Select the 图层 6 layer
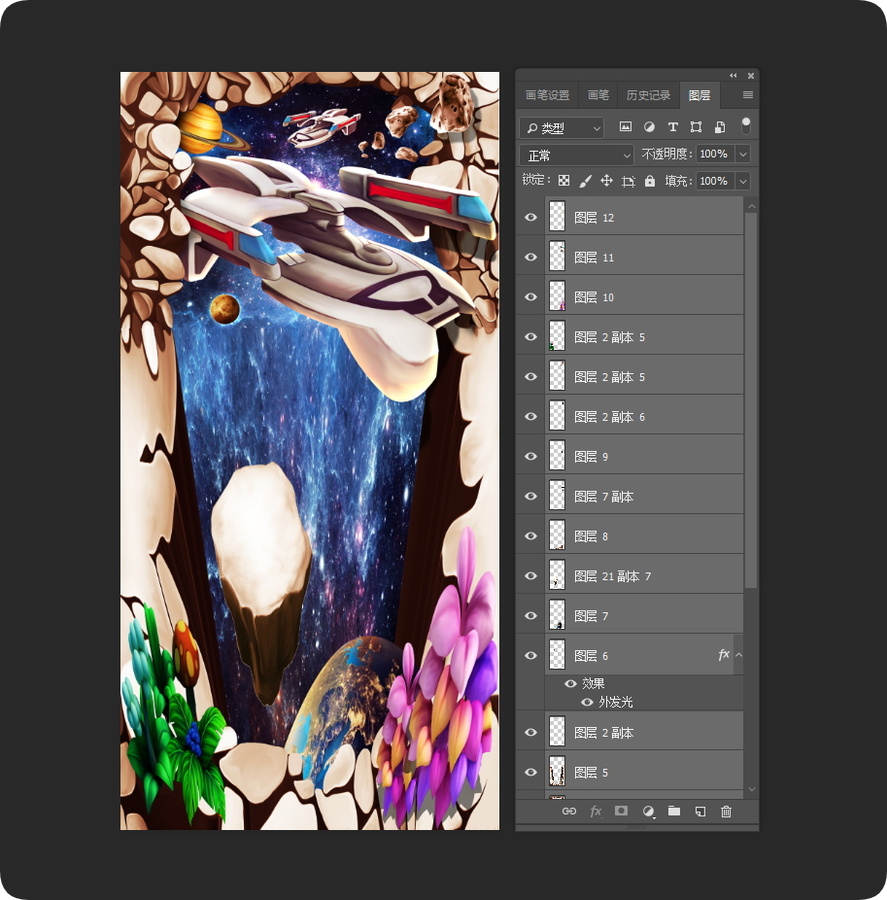This screenshot has height=900, width=887. click(x=644, y=655)
